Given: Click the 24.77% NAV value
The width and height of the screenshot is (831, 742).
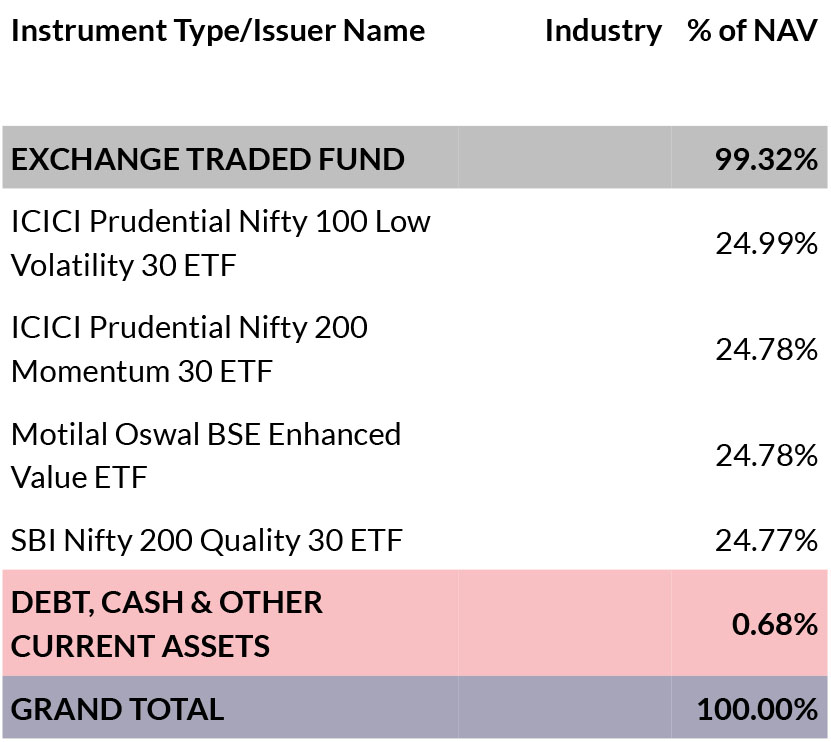Looking at the screenshot, I should tap(766, 541).
